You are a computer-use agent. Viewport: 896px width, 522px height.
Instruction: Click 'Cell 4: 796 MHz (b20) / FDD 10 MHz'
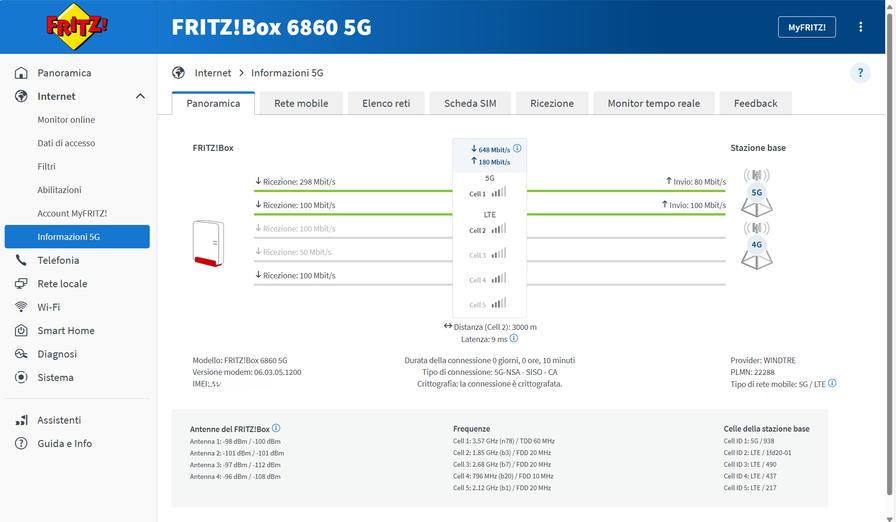click(x=503, y=476)
